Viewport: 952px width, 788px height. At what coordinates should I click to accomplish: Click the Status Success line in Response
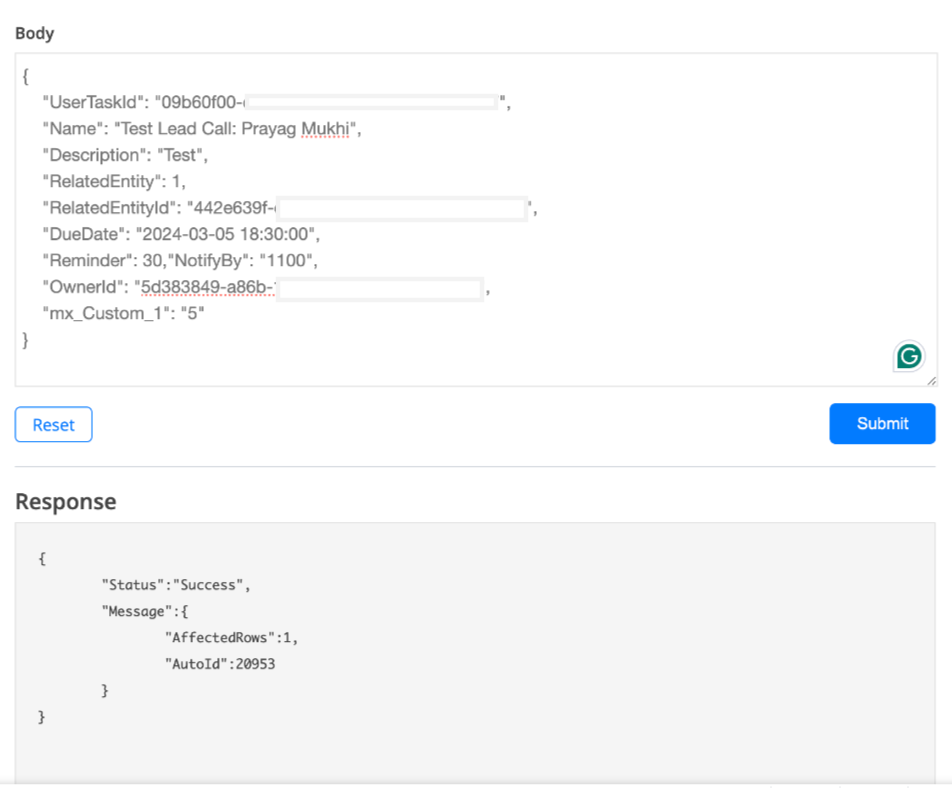tap(175, 585)
